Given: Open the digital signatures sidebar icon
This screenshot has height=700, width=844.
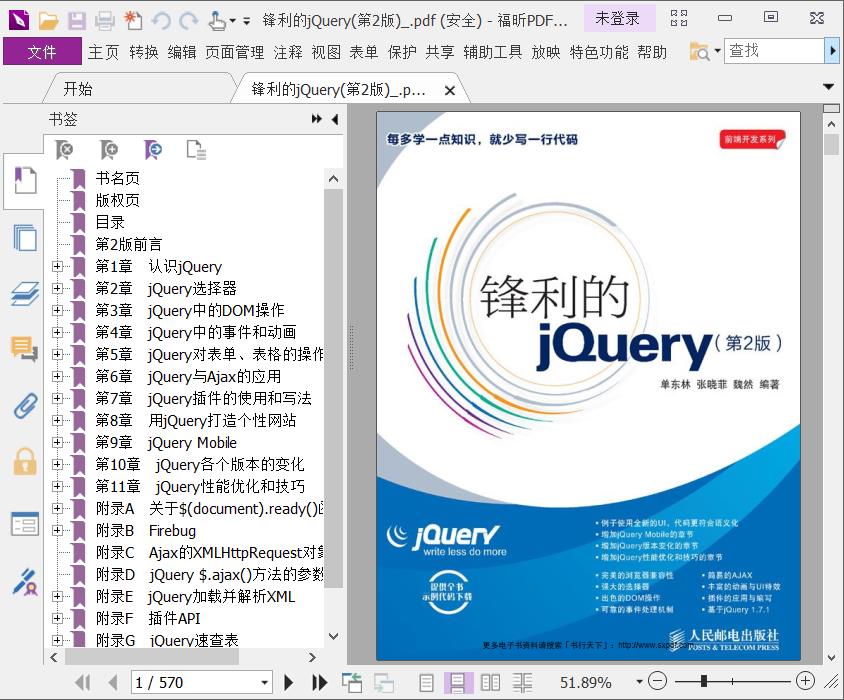Looking at the screenshot, I should [x=25, y=582].
